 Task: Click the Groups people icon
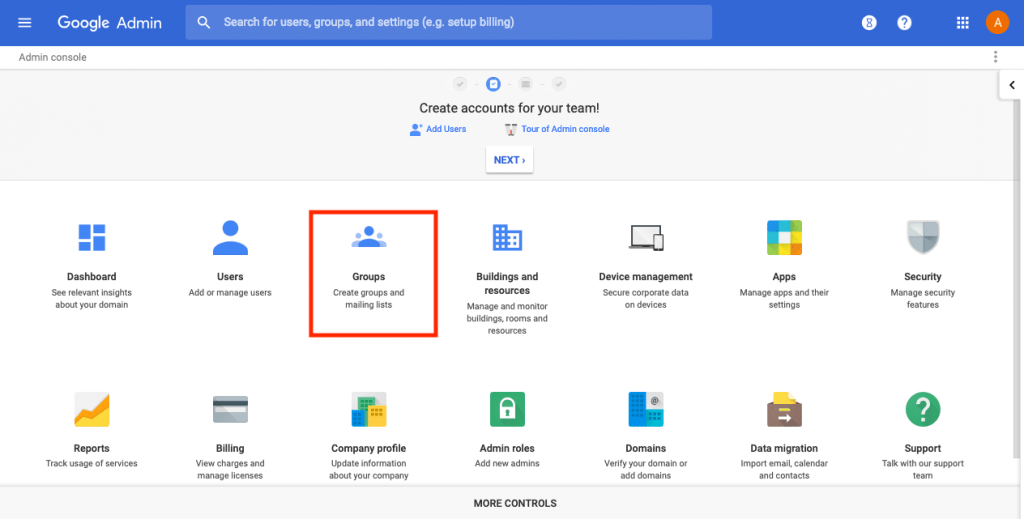368,236
